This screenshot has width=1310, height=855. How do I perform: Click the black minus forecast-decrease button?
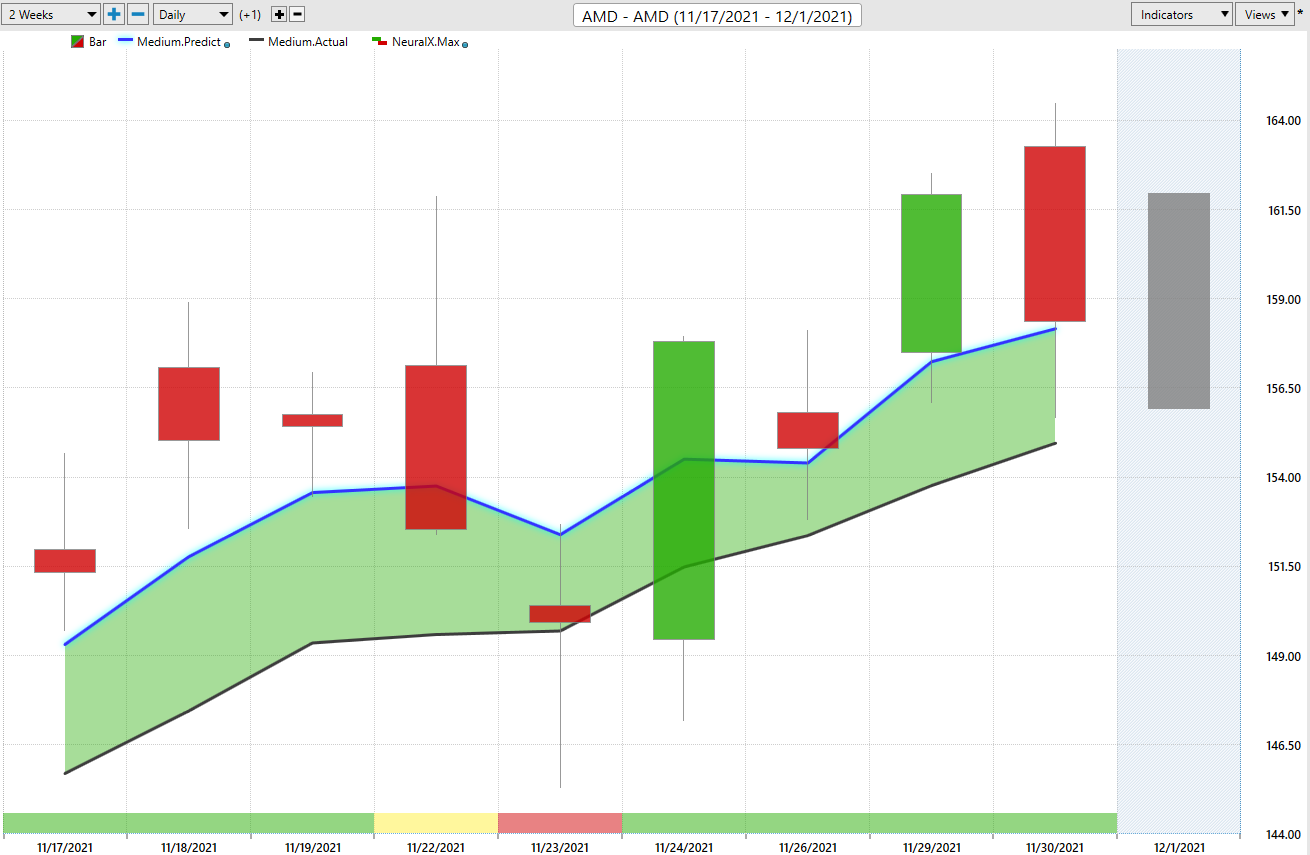297,14
